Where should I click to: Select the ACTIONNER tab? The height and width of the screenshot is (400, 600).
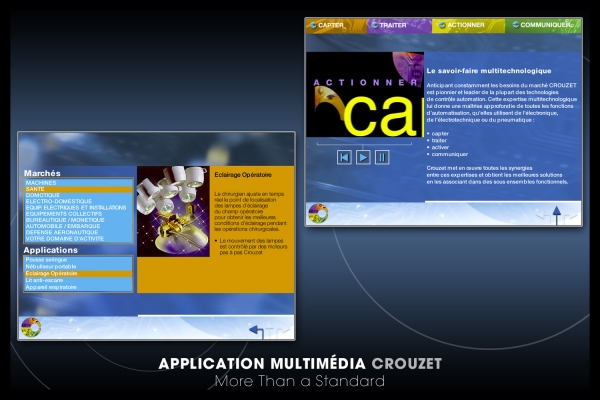[460, 25]
